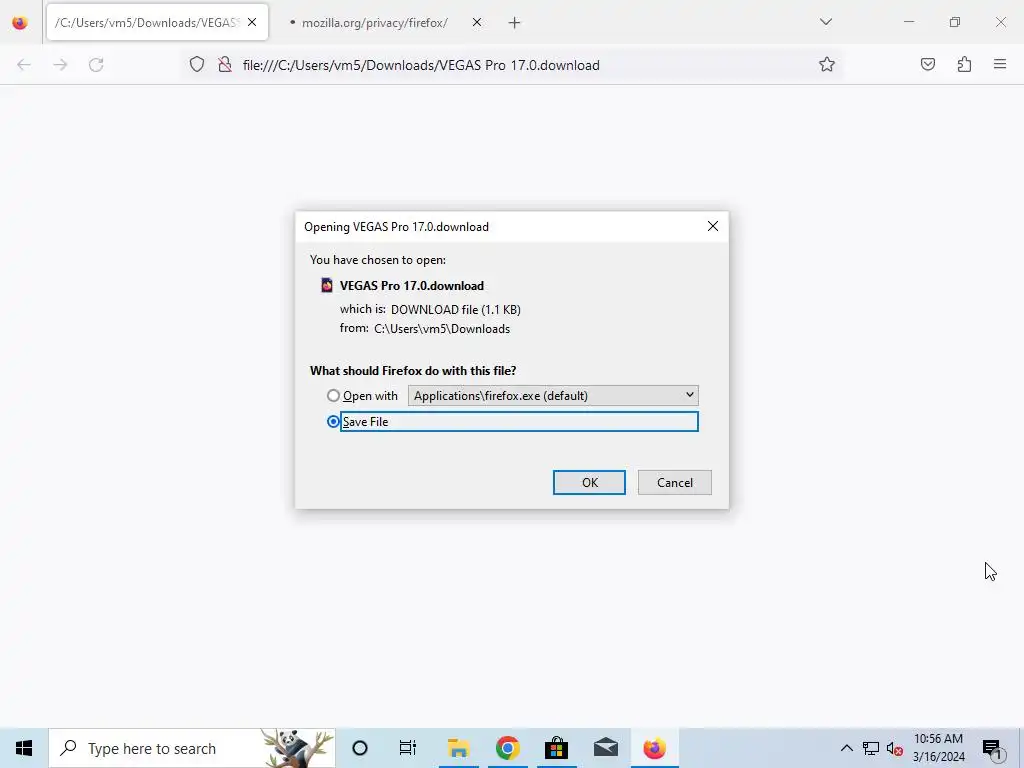The image size is (1024, 768).
Task: Open the Applications\firefox.exe dropdown
Action: coord(553,396)
